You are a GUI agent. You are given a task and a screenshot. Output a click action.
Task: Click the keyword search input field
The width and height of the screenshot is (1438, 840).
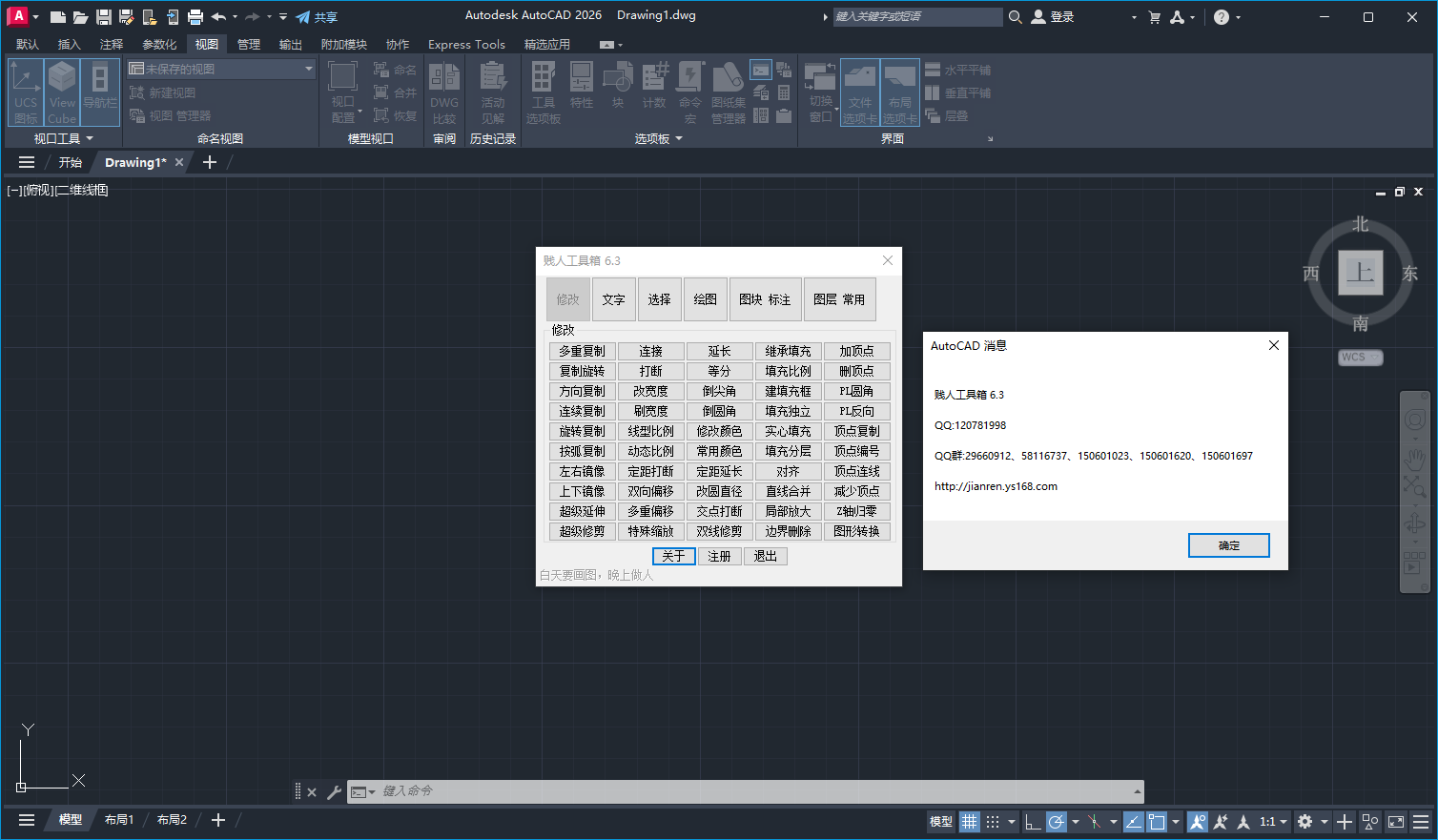tap(917, 16)
